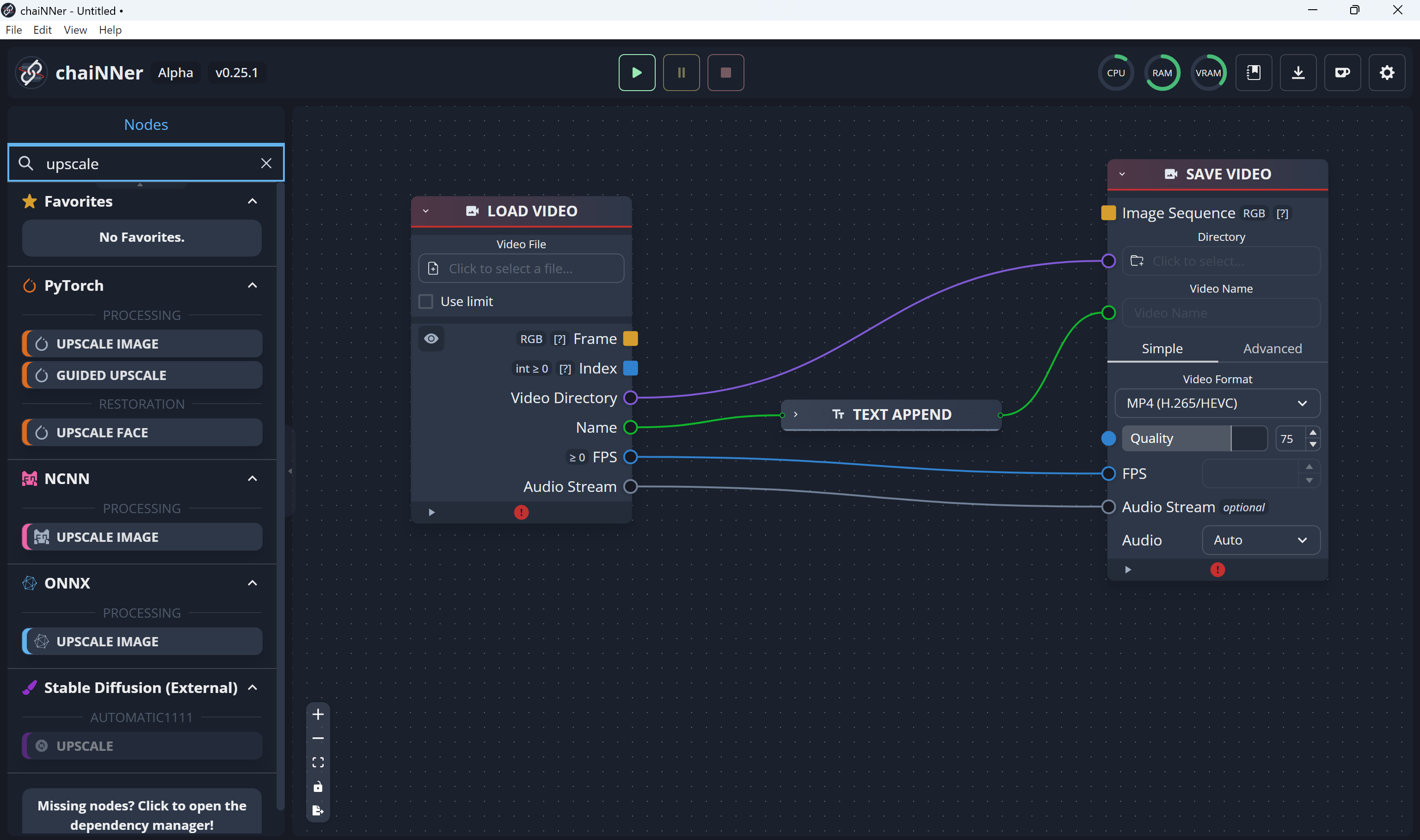Switch to the Advanced tab in Save Video
1420x840 pixels.
(x=1272, y=349)
